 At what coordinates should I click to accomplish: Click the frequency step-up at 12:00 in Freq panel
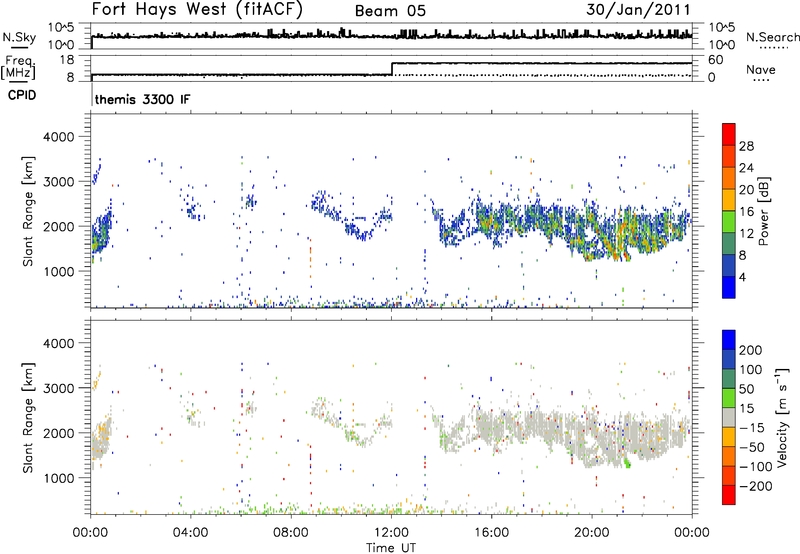tap(392, 69)
